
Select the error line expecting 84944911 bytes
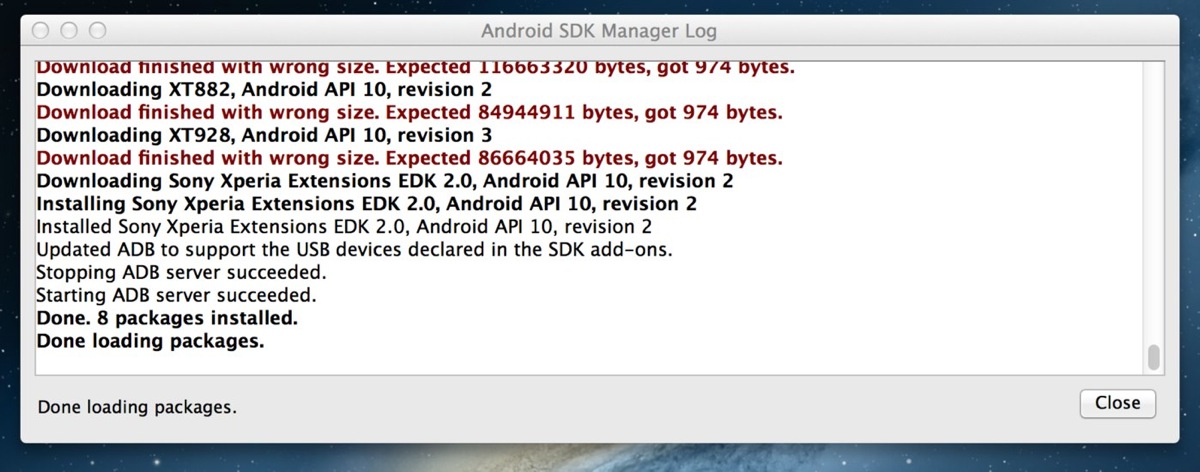tap(409, 112)
